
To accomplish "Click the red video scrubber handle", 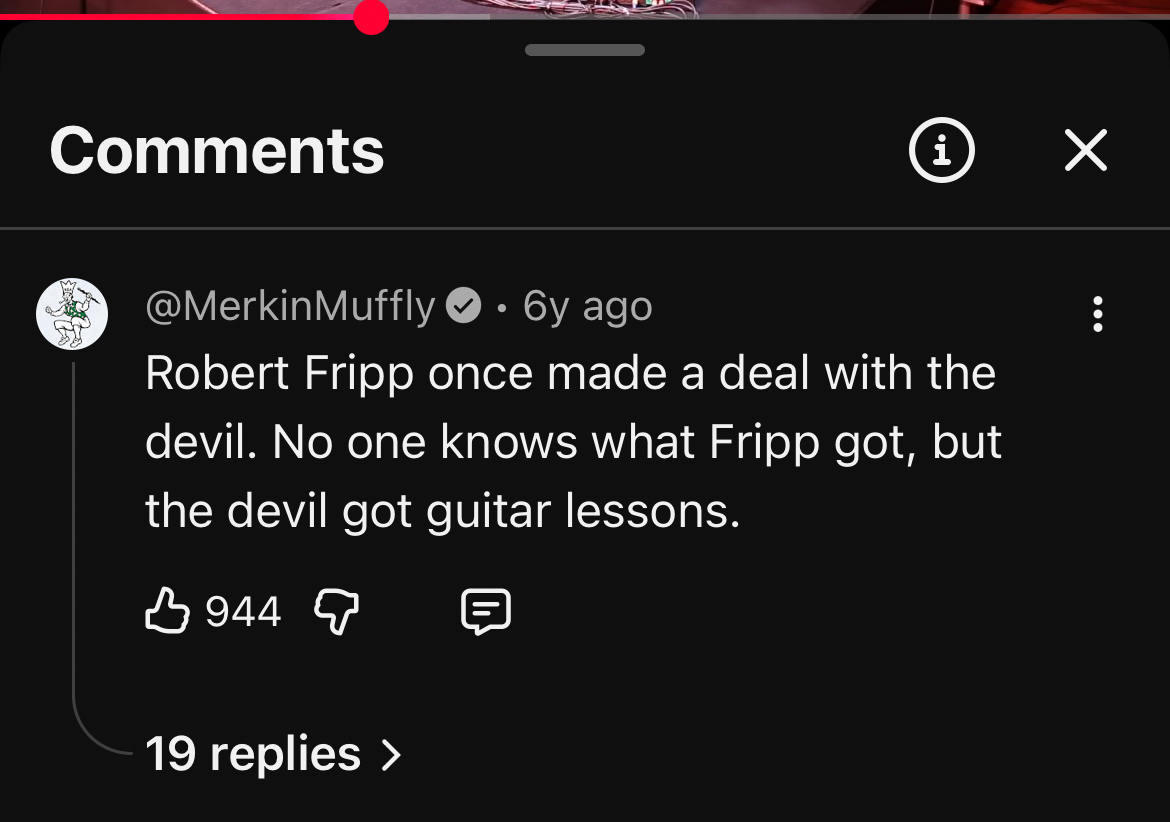I will click(371, 16).
